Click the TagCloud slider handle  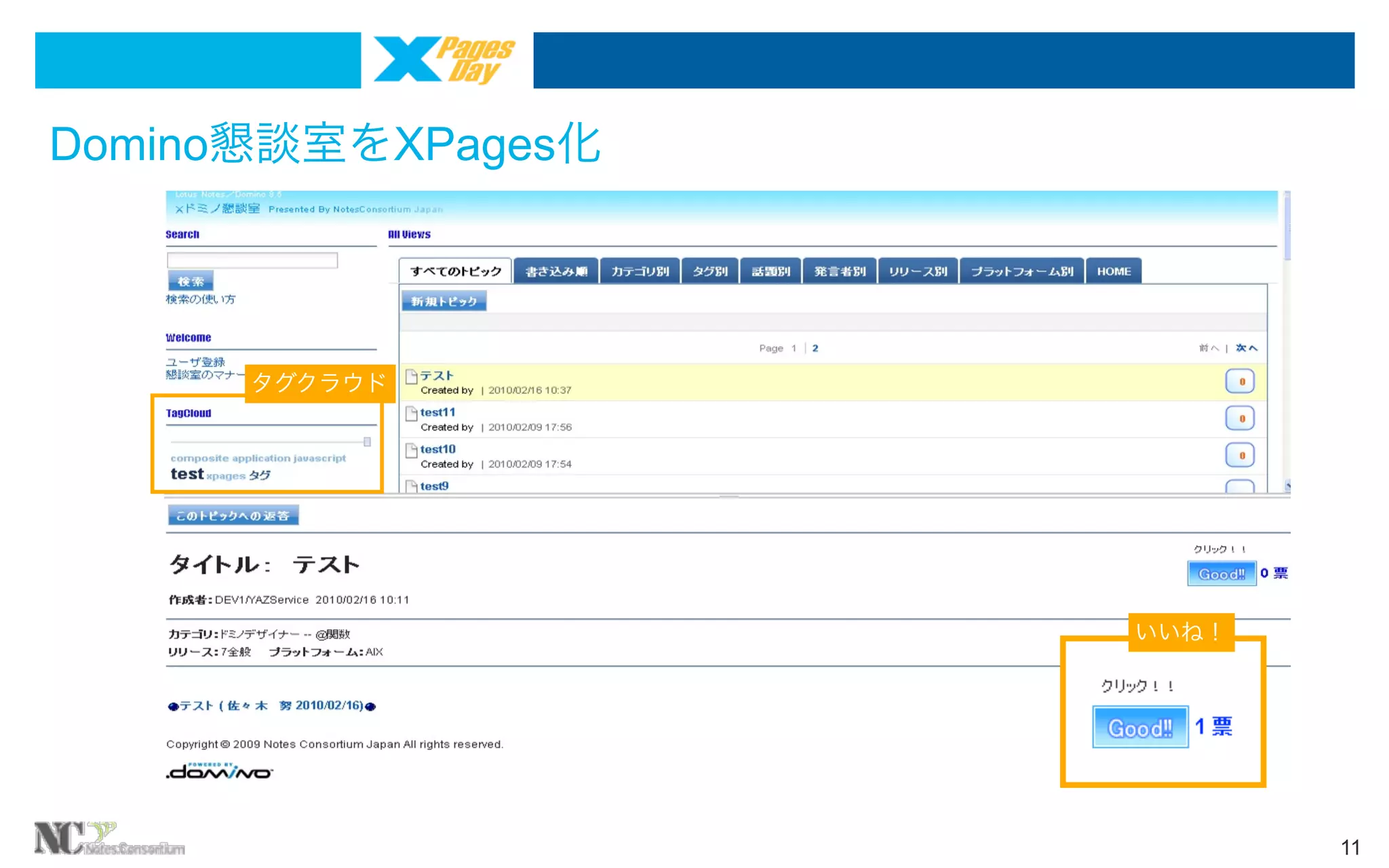pyautogui.click(x=367, y=442)
